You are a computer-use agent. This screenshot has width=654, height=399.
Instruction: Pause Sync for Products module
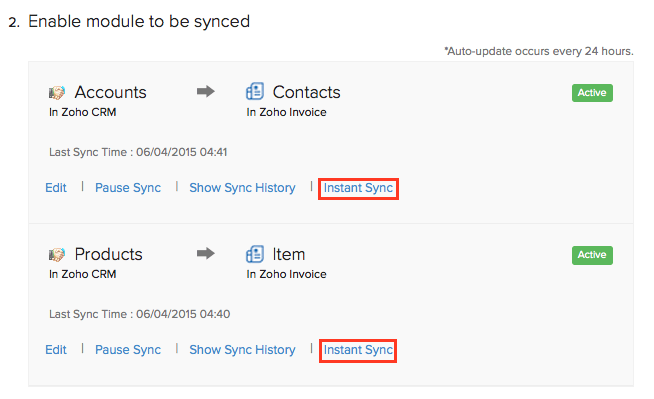click(x=128, y=349)
